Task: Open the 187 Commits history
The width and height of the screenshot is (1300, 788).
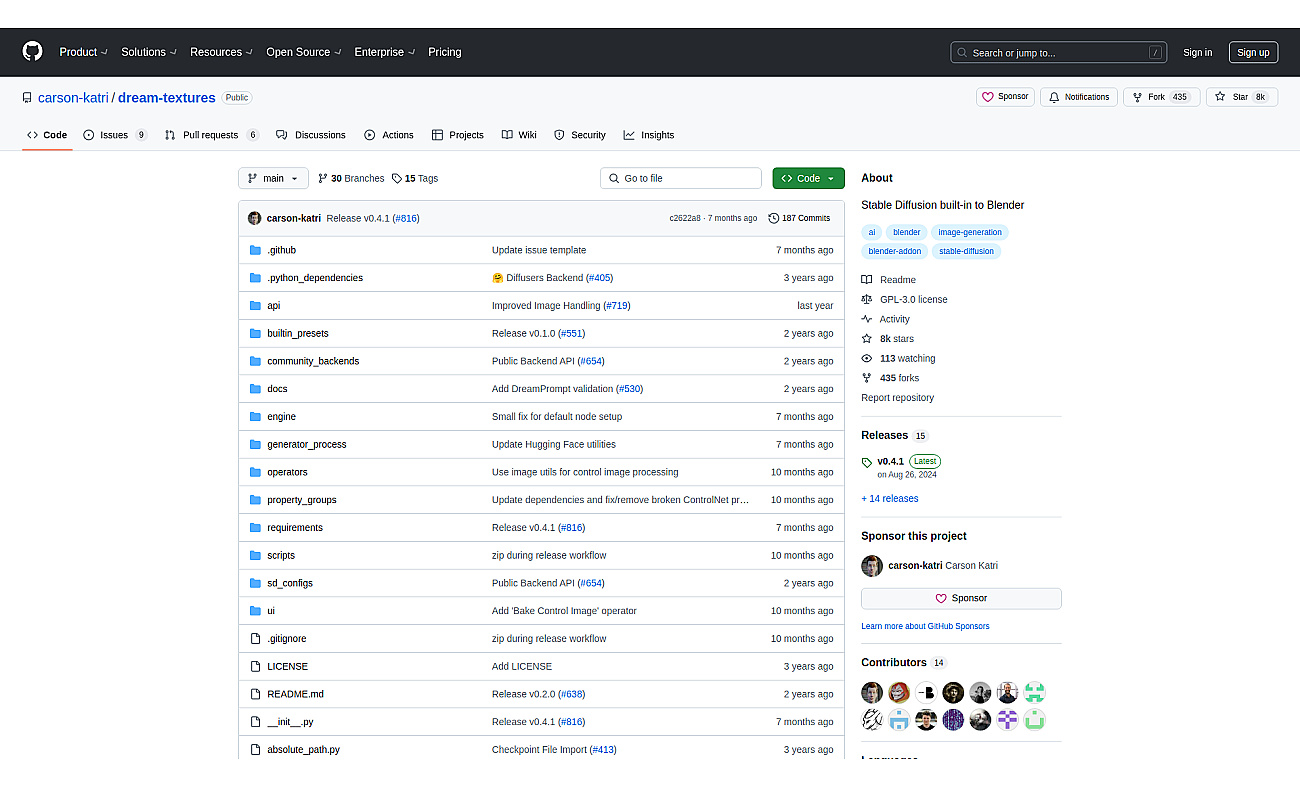Action: pyautogui.click(x=799, y=218)
